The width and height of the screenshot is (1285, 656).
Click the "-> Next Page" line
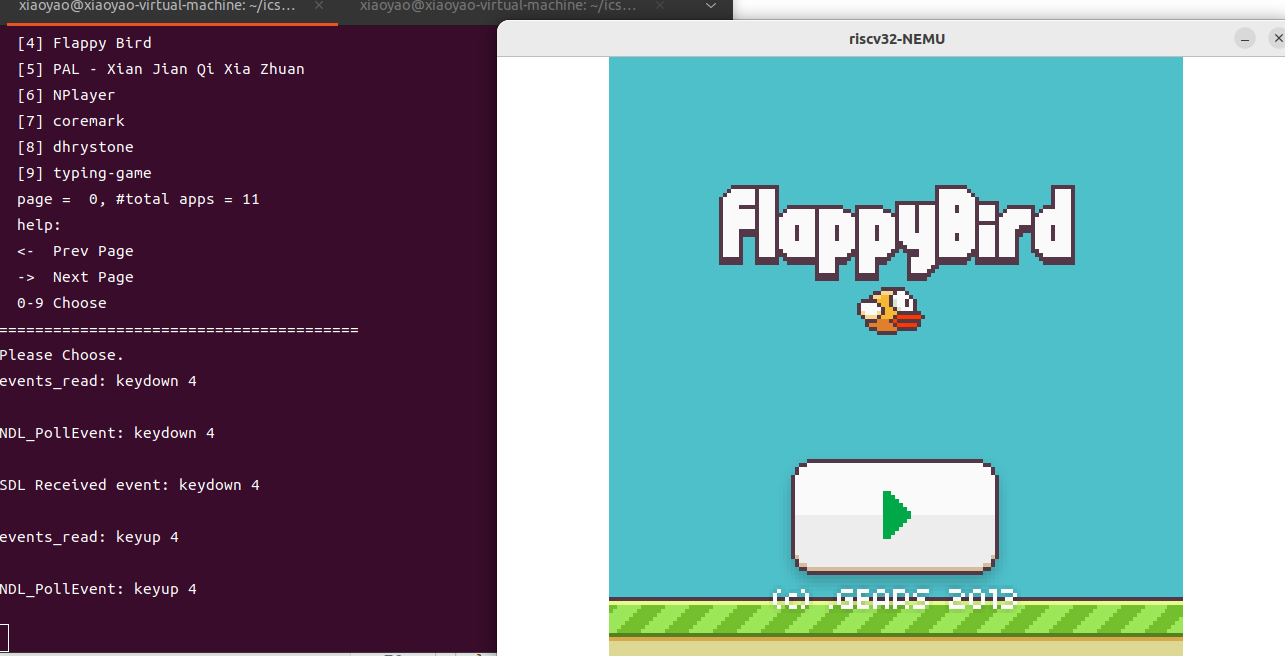coord(75,277)
